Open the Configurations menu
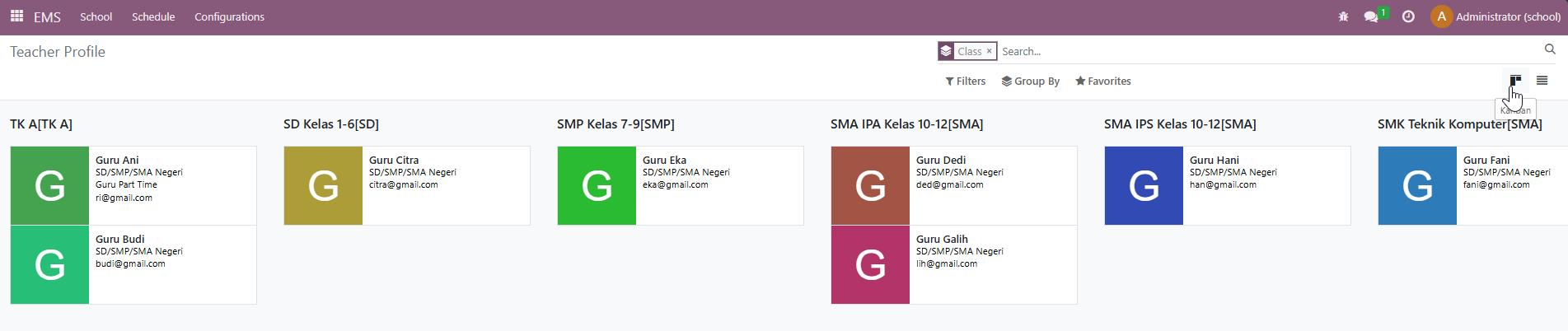This screenshot has width=1568, height=331. pyautogui.click(x=229, y=16)
